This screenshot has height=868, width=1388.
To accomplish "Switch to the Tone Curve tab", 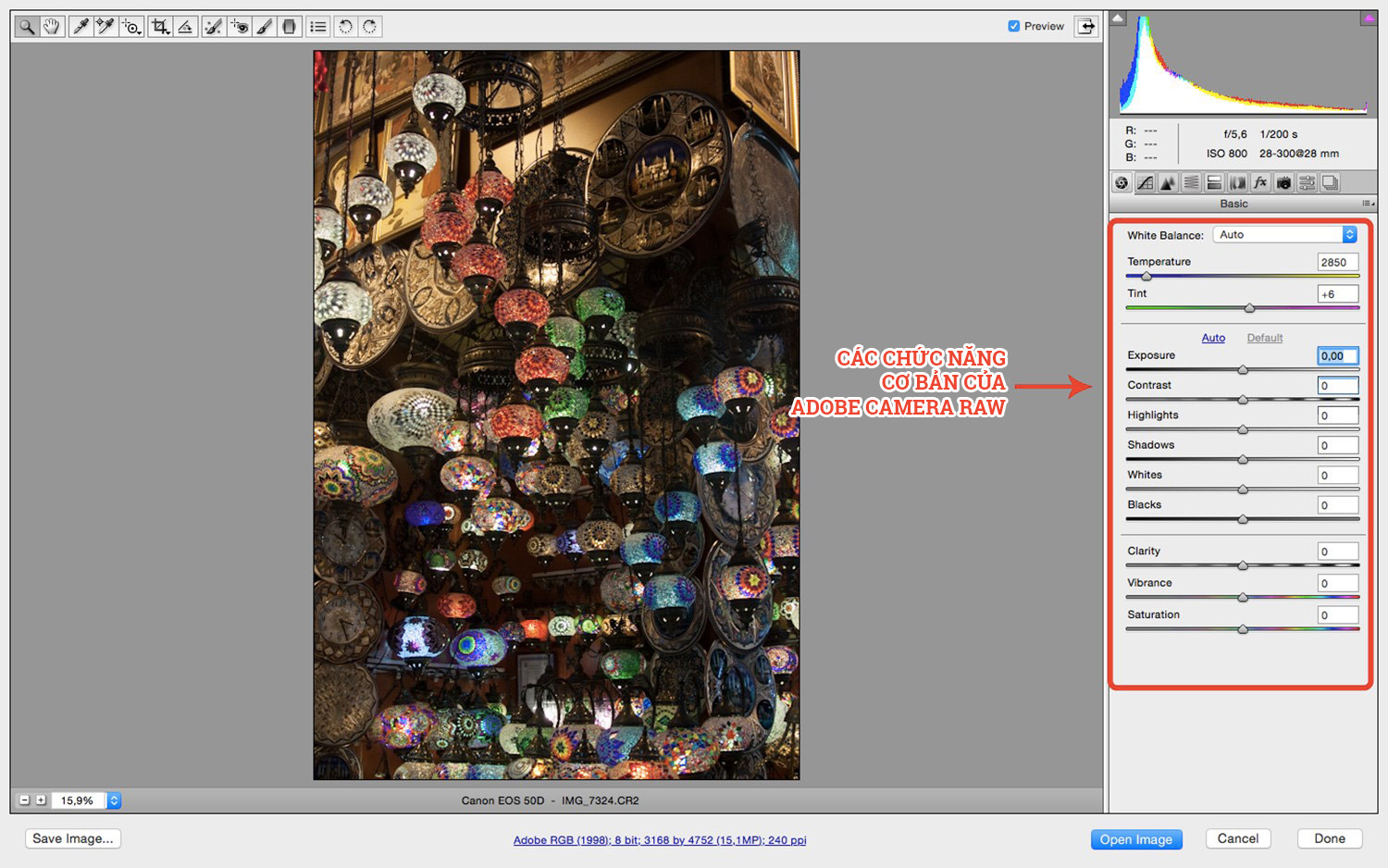I will pos(1145,183).
